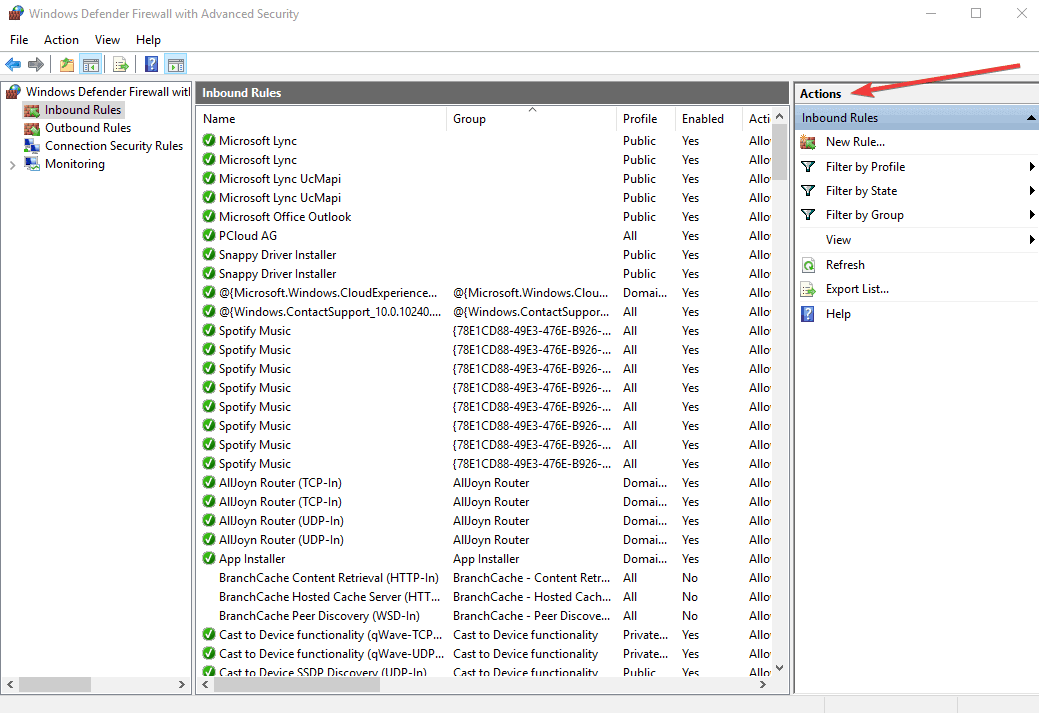
Task: Open the Filter by Profile submenu arrow
Action: (x=1032, y=166)
